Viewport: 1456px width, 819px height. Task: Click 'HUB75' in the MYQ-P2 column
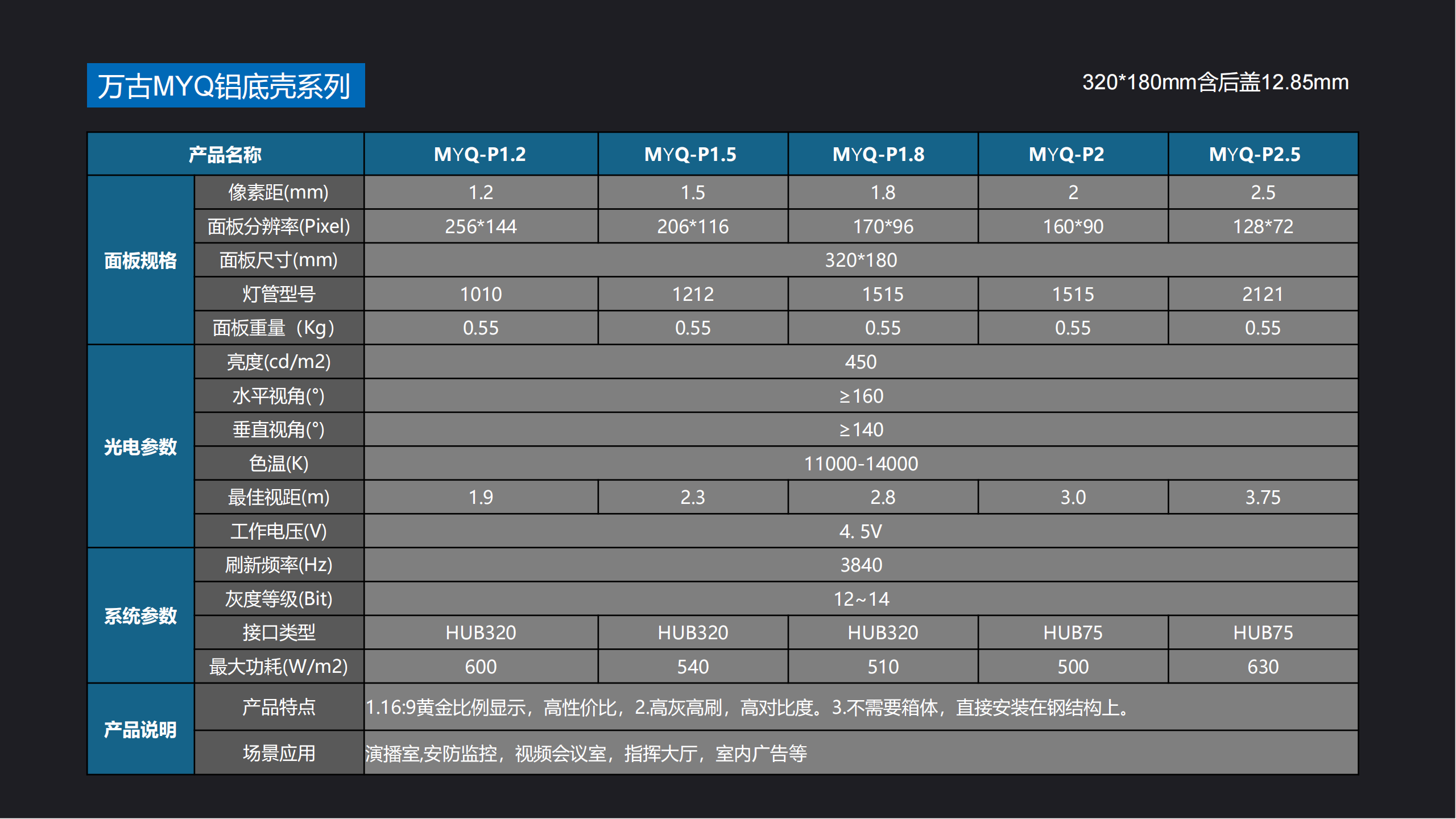[x=1073, y=632]
